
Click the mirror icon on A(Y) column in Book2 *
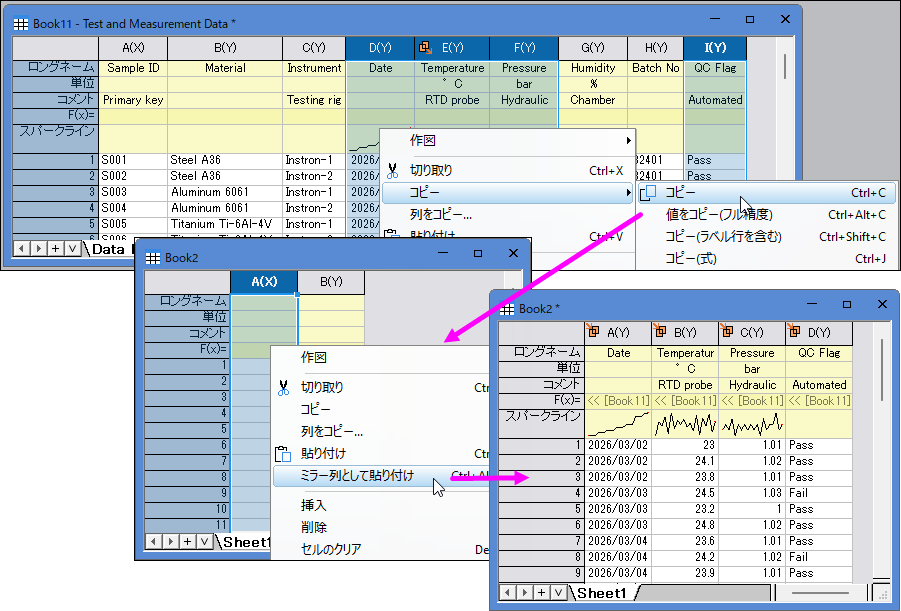pyautogui.click(x=593, y=332)
